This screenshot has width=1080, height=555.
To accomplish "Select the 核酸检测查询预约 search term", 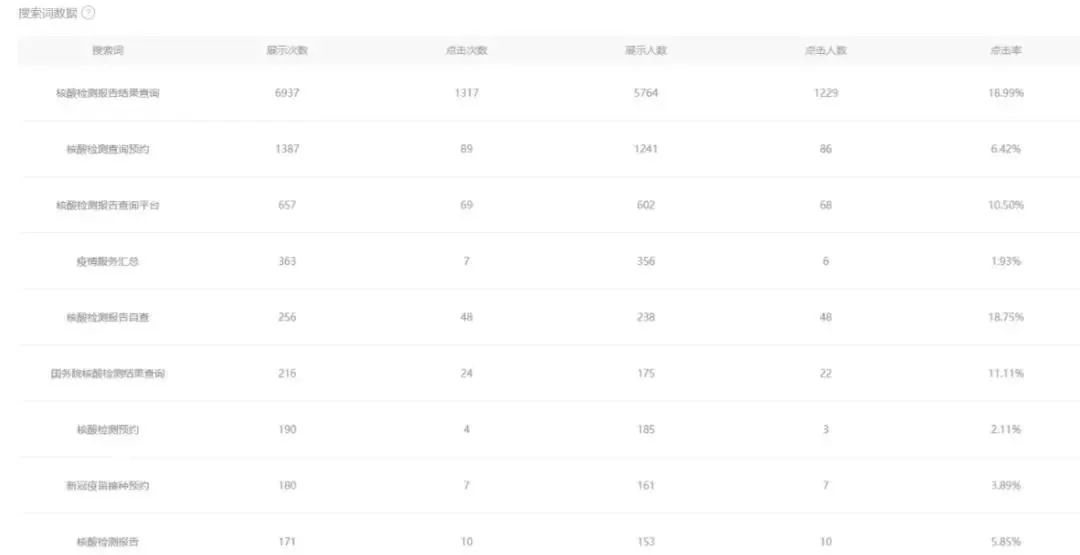I will pyautogui.click(x=108, y=149).
